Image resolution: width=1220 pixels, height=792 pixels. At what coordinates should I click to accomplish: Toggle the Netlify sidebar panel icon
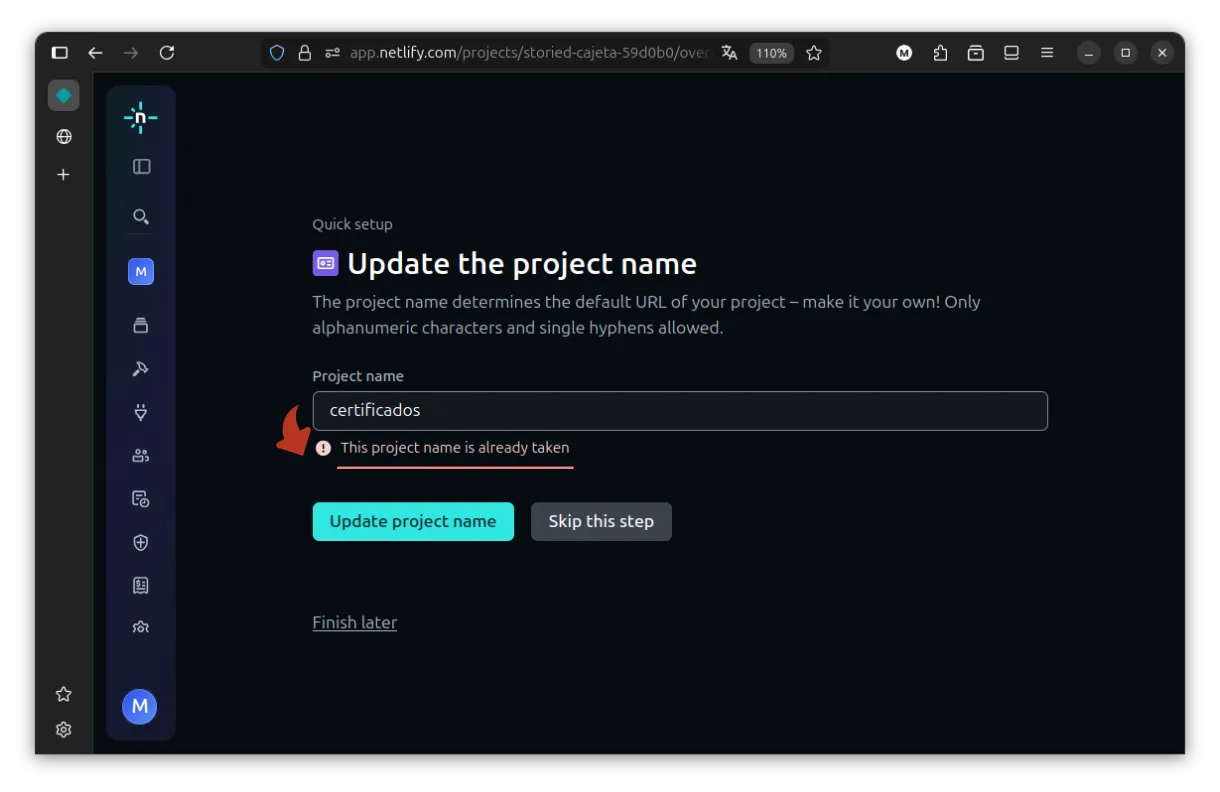click(x=141, y=167)
